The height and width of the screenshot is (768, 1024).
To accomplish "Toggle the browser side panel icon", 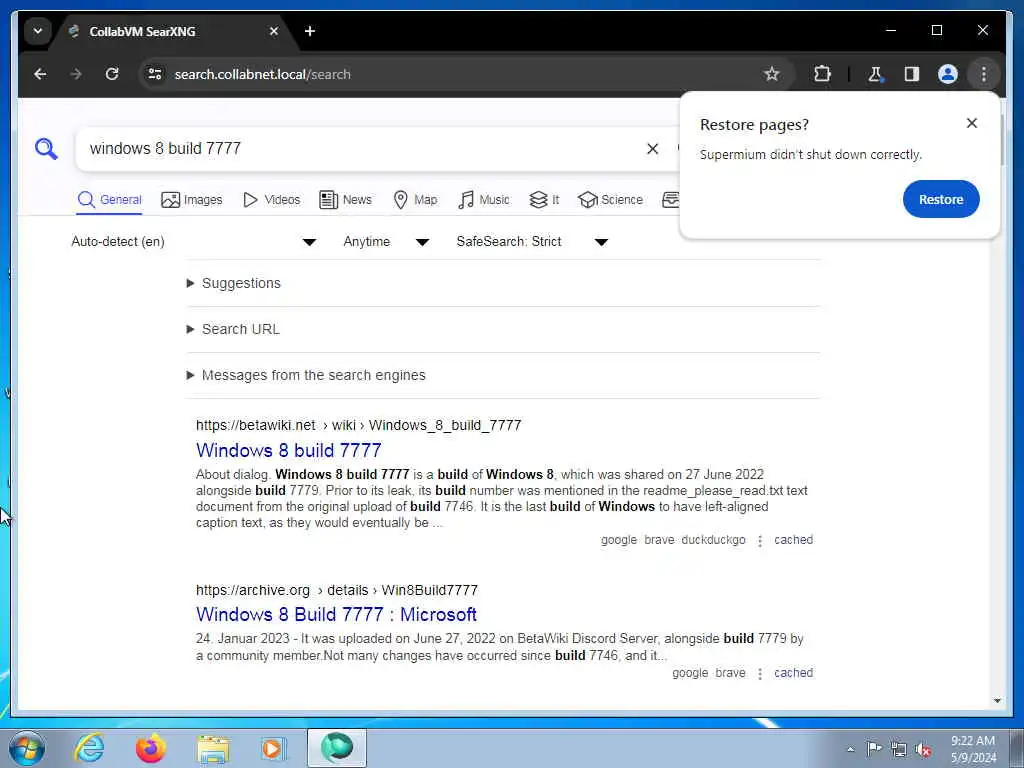I will coord(912,74).
